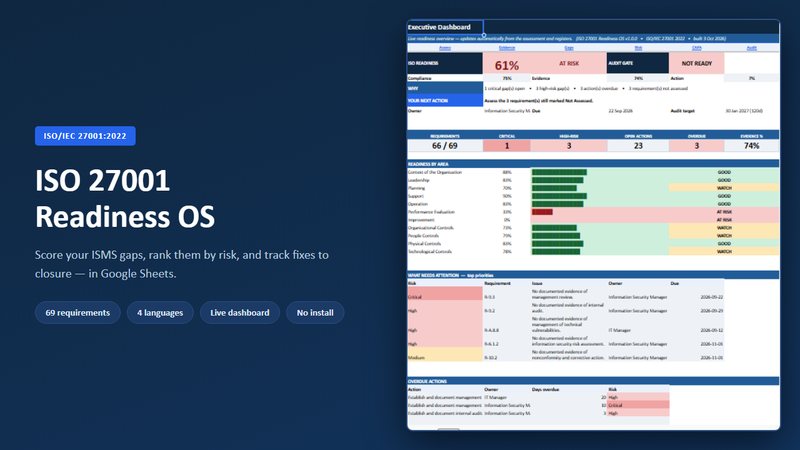Select the READINESS BY AREA section header
The height and width of the screenshot is (450, 800).
tap(593, 164)
